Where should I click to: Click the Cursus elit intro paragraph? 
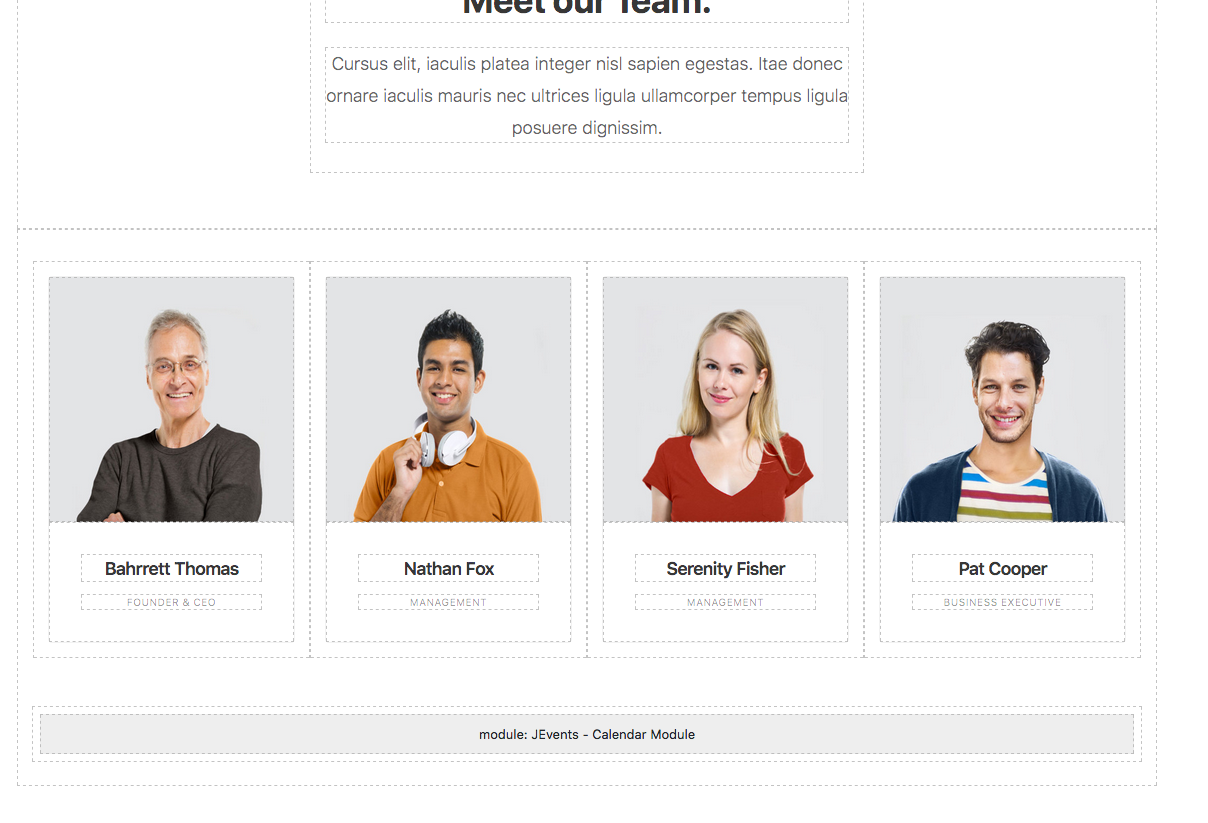[x=587, y=95]
